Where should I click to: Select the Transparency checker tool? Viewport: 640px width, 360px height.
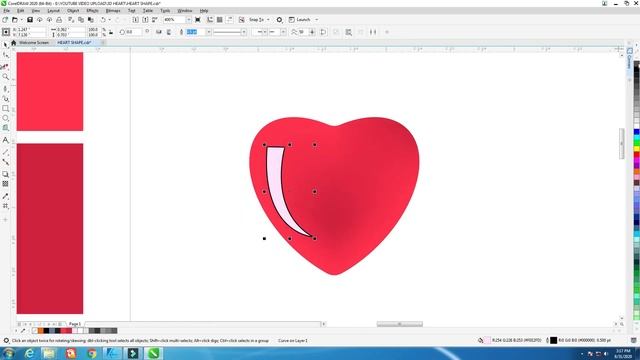(x=5, y=184)
